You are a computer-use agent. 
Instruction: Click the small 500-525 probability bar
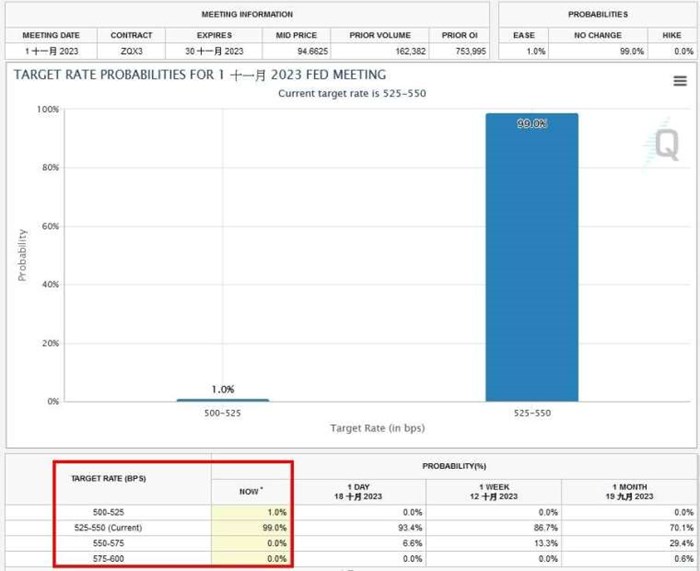click(222, 400)
